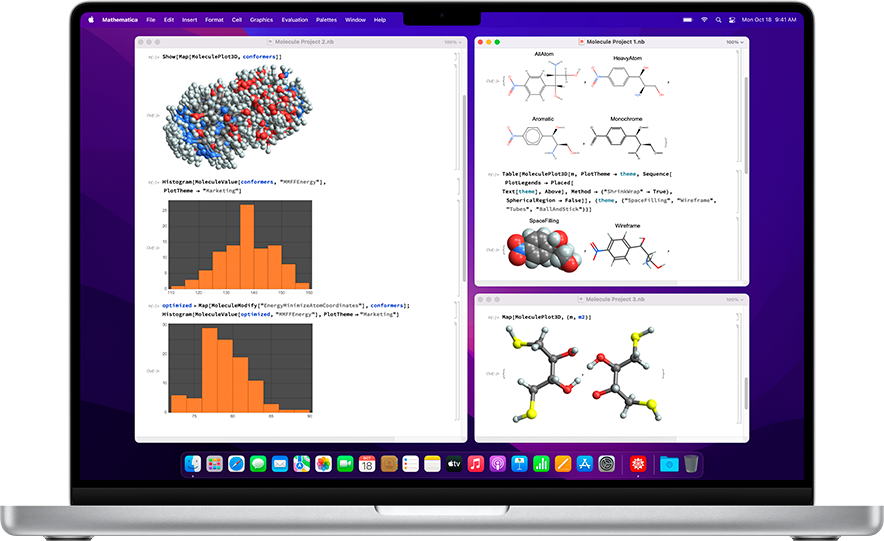Click the Spotlight search icon
This screenshot has height=541, width=884.
click(718, 20)
